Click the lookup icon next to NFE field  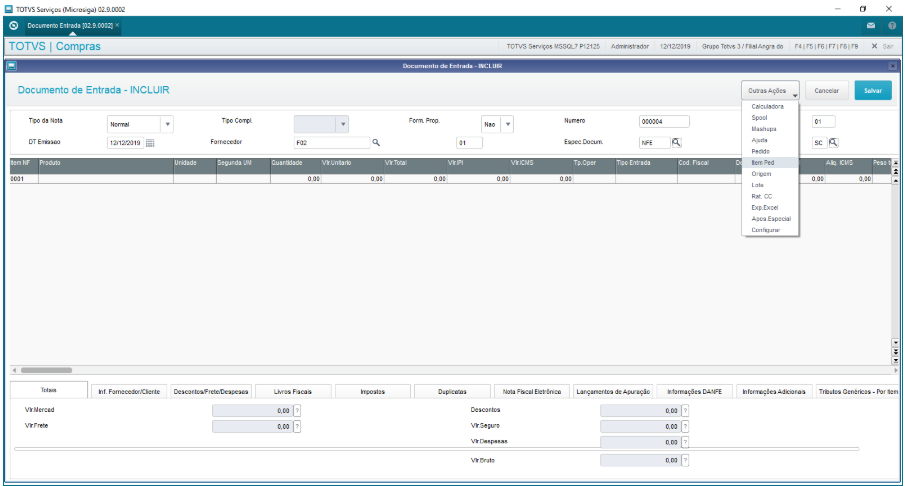click(x=676, y=143)
